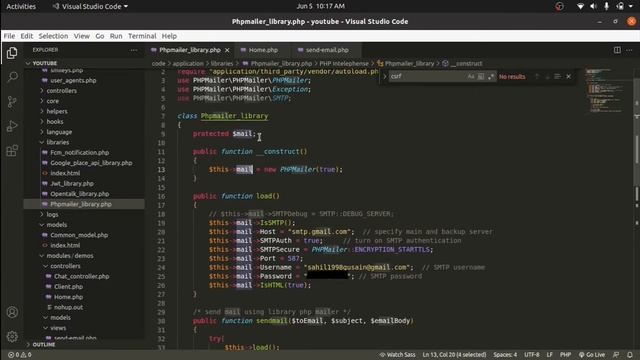This screenshot has height=360, width=640.
Task: Open nohup.out in explorer
Action: click(68, 307)
